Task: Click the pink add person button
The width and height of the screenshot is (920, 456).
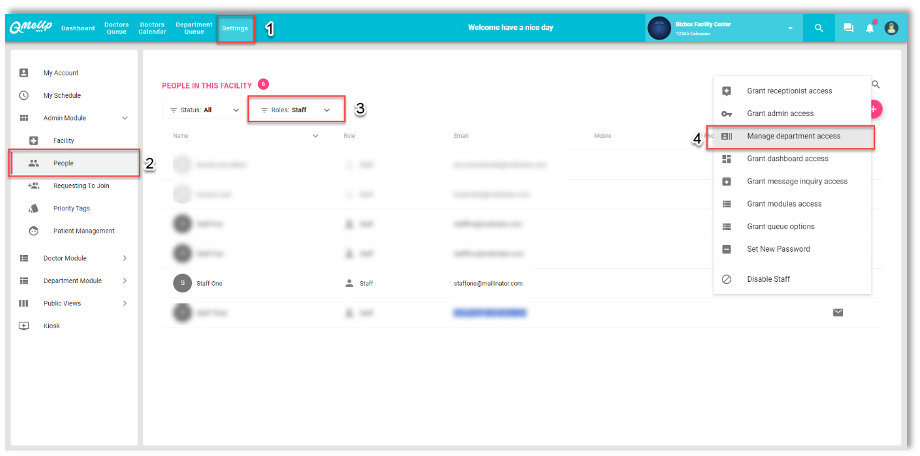Action: tap(875, 108)
